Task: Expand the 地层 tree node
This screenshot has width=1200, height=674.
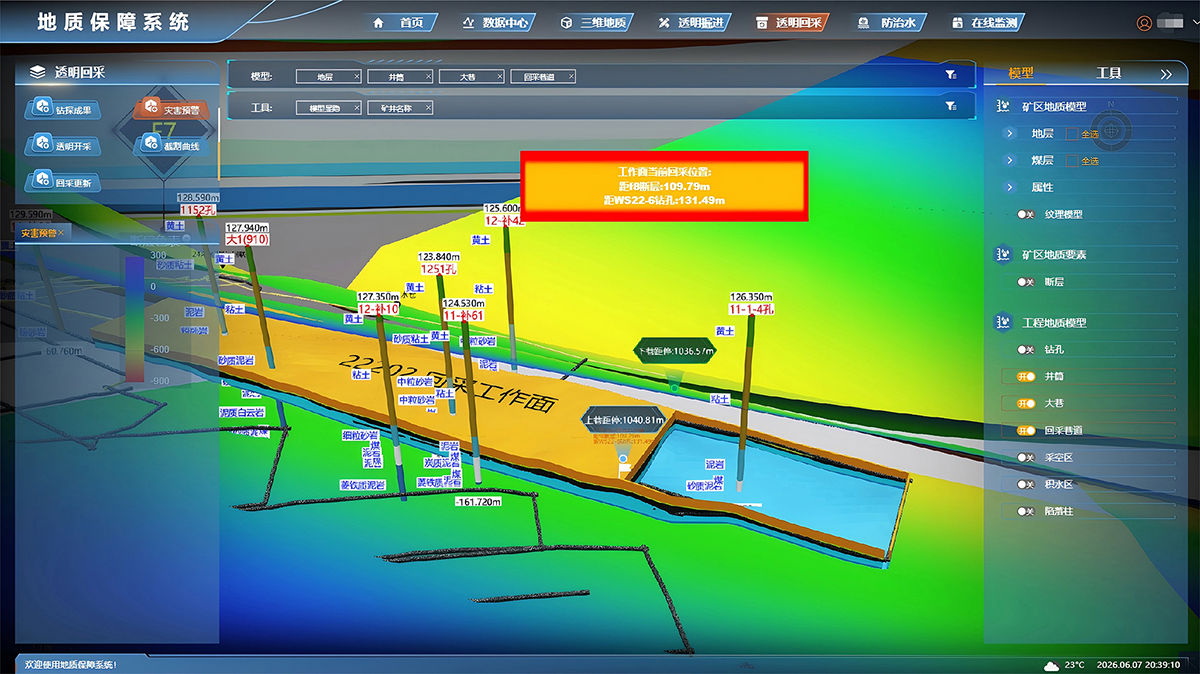Action: coord(1010,133)
